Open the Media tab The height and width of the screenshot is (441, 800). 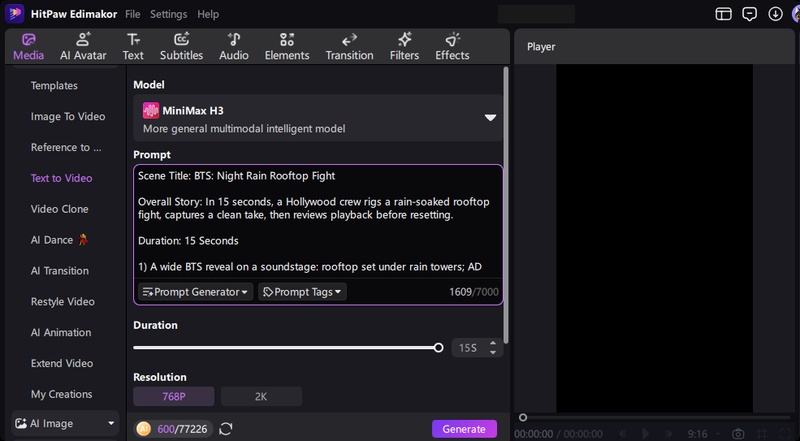29,47
